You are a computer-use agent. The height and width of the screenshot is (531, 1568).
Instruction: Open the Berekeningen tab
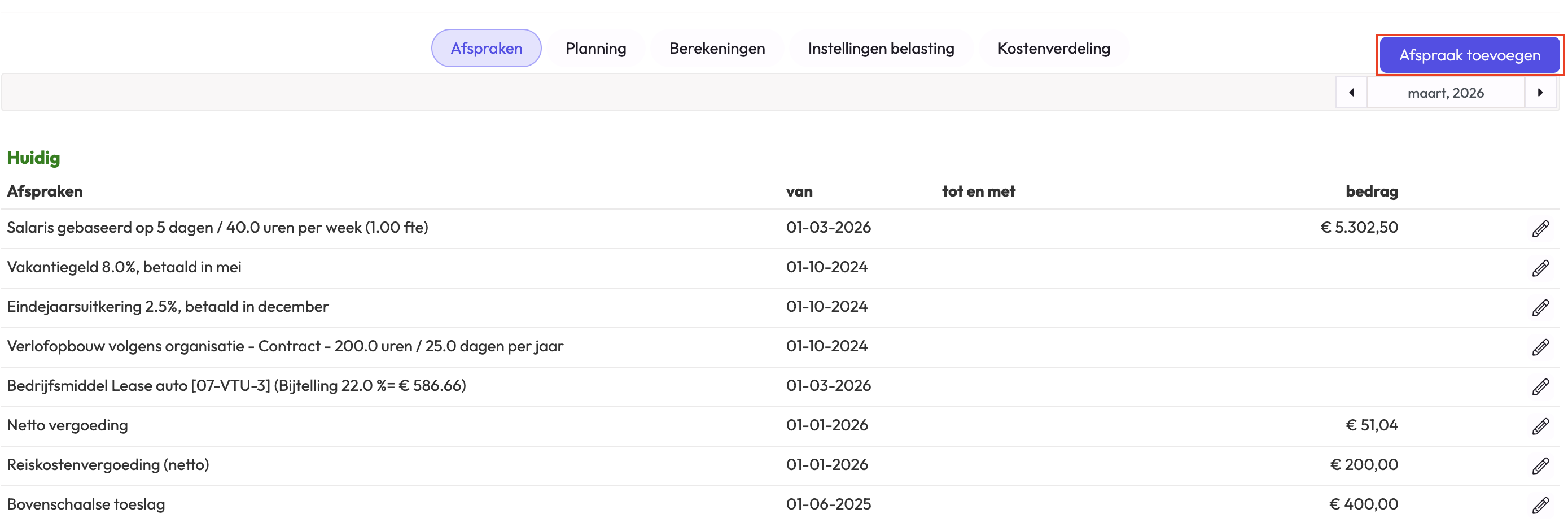[716, 48]
